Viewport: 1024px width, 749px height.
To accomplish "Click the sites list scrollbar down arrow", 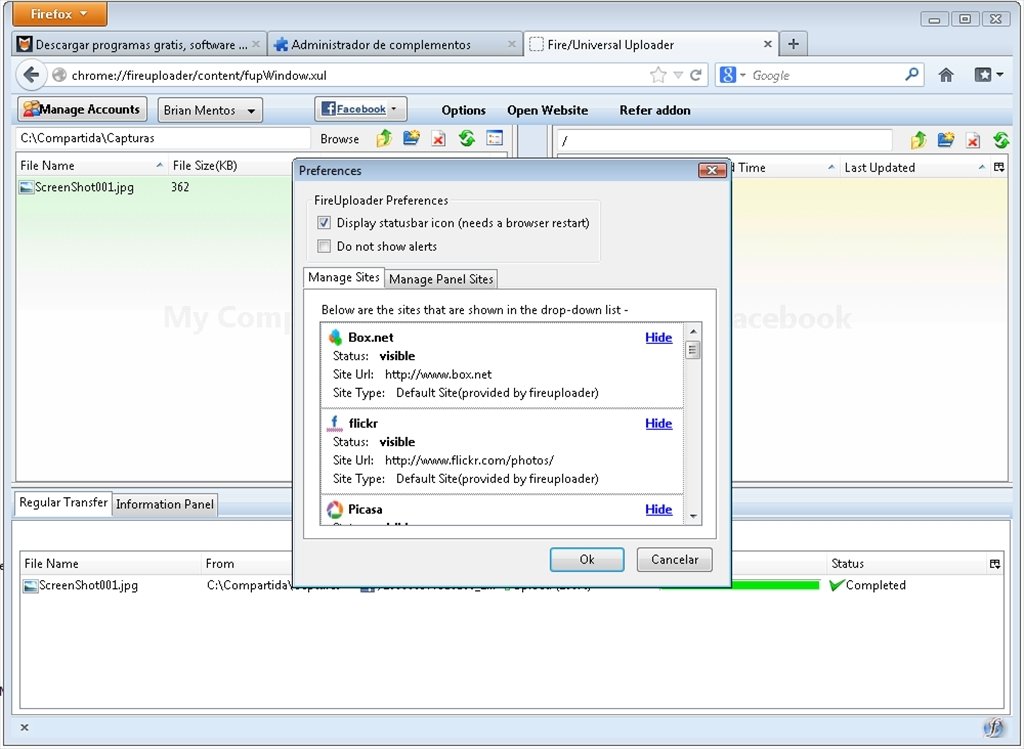I will pyautogui.click(x=693, y=516).
